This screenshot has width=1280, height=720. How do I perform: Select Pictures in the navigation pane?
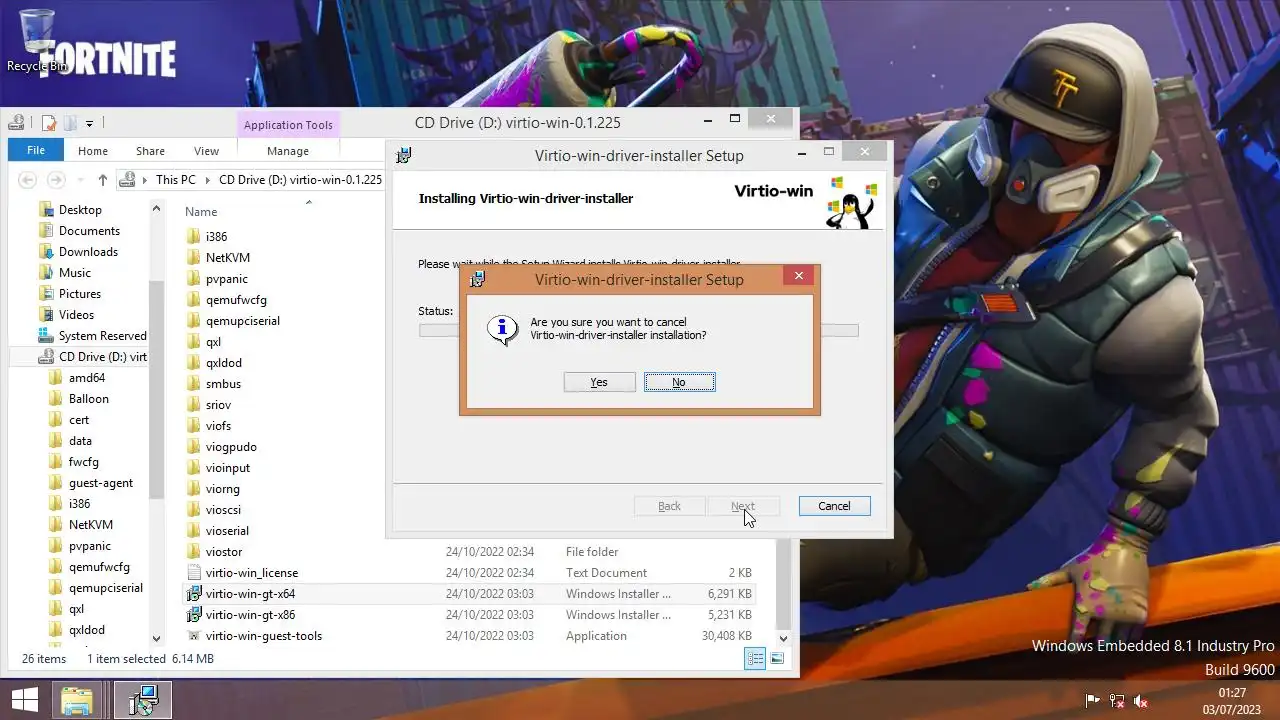(80, 294)
